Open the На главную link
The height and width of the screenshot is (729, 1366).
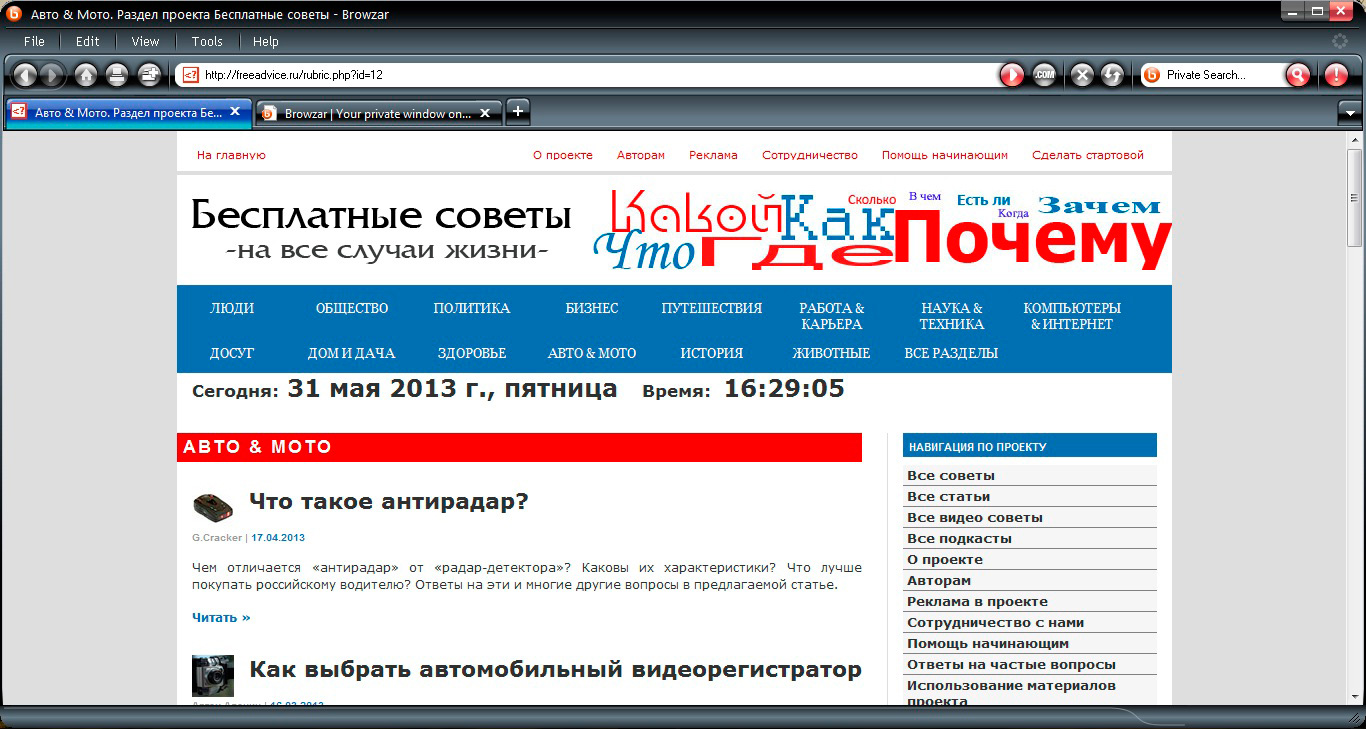[231, 155]
